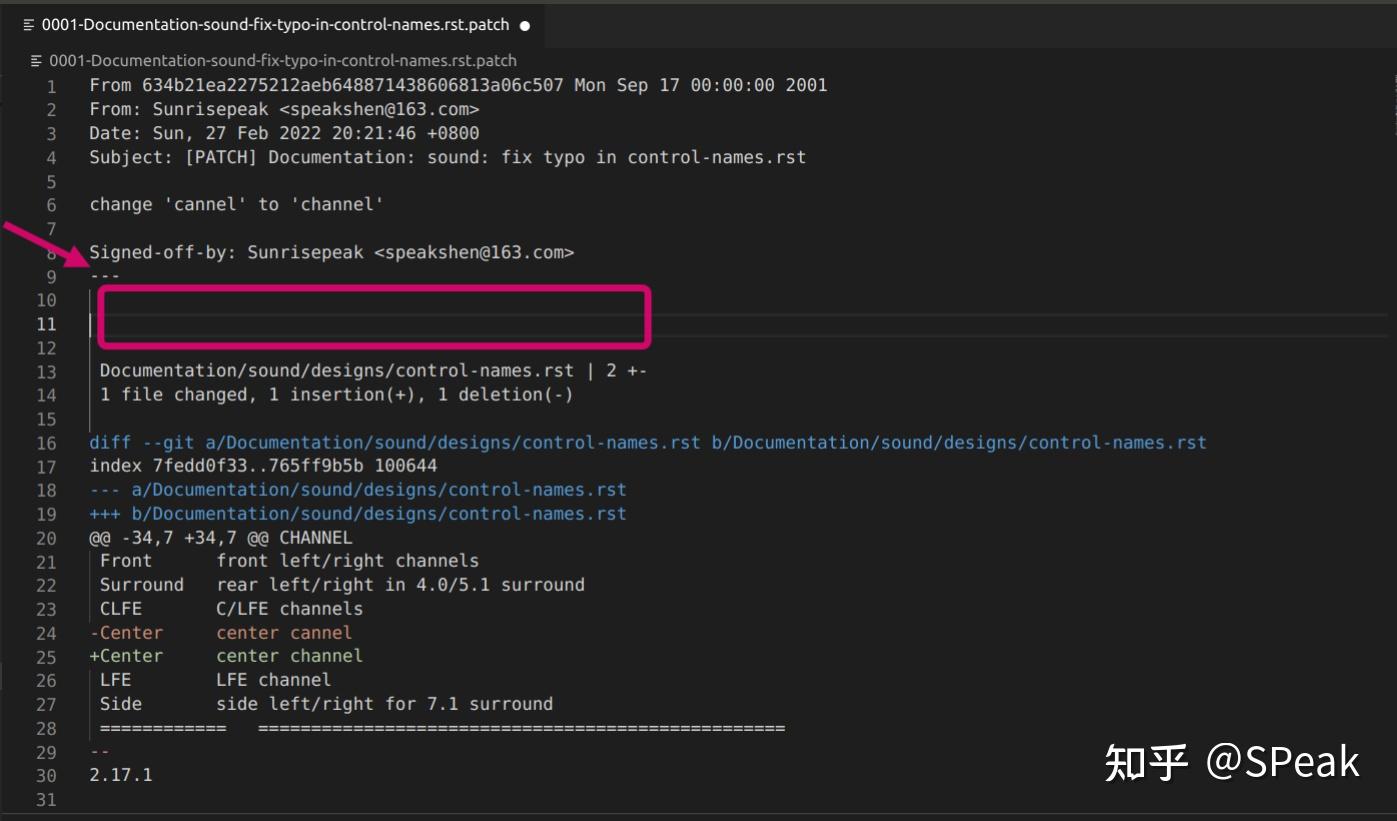This screenshot has width=1397, height=821.
Task: Click the '============' table border line 28
Action: pyautogui.click(x=442, y=728)
